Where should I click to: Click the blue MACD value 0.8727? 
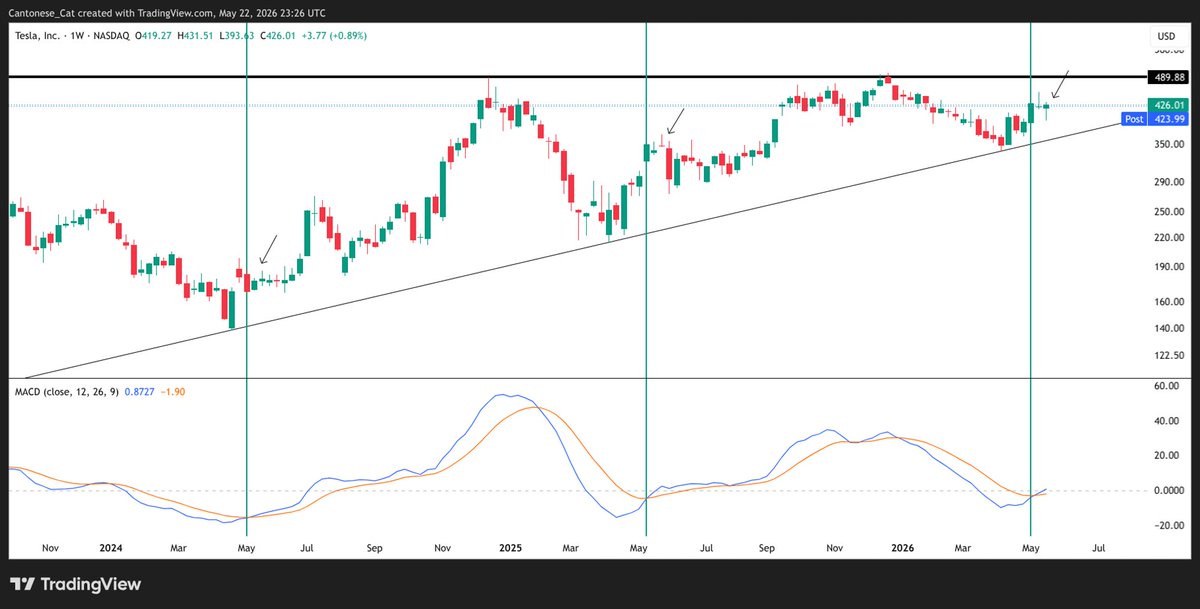pos(140,391)
